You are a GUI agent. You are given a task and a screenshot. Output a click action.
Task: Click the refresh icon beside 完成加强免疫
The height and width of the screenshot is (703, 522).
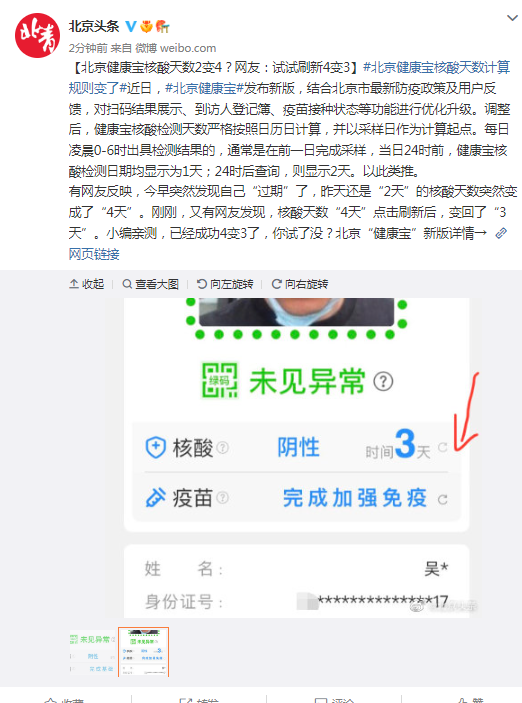pyautogui.click(x=443, y=499)
